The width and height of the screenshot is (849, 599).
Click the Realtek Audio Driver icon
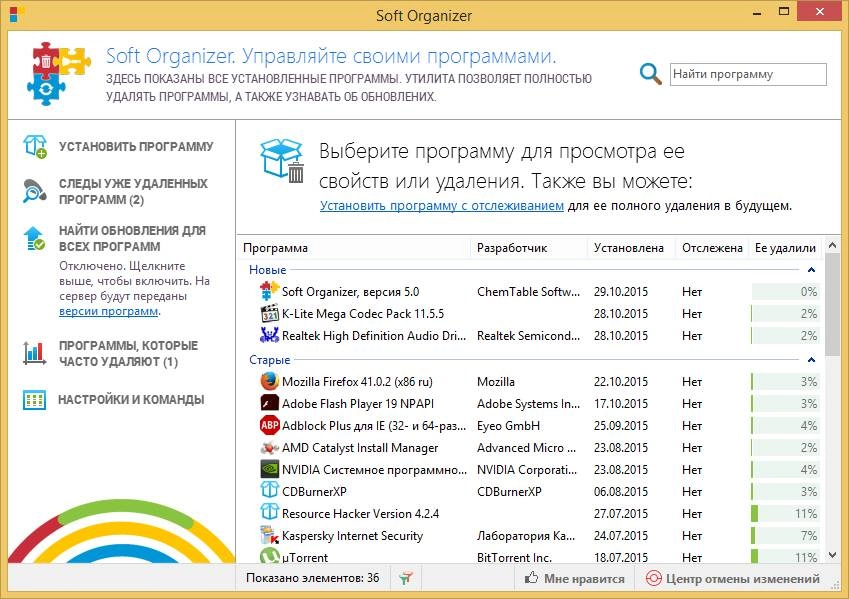pyautogui.click(x=269, y=335)
